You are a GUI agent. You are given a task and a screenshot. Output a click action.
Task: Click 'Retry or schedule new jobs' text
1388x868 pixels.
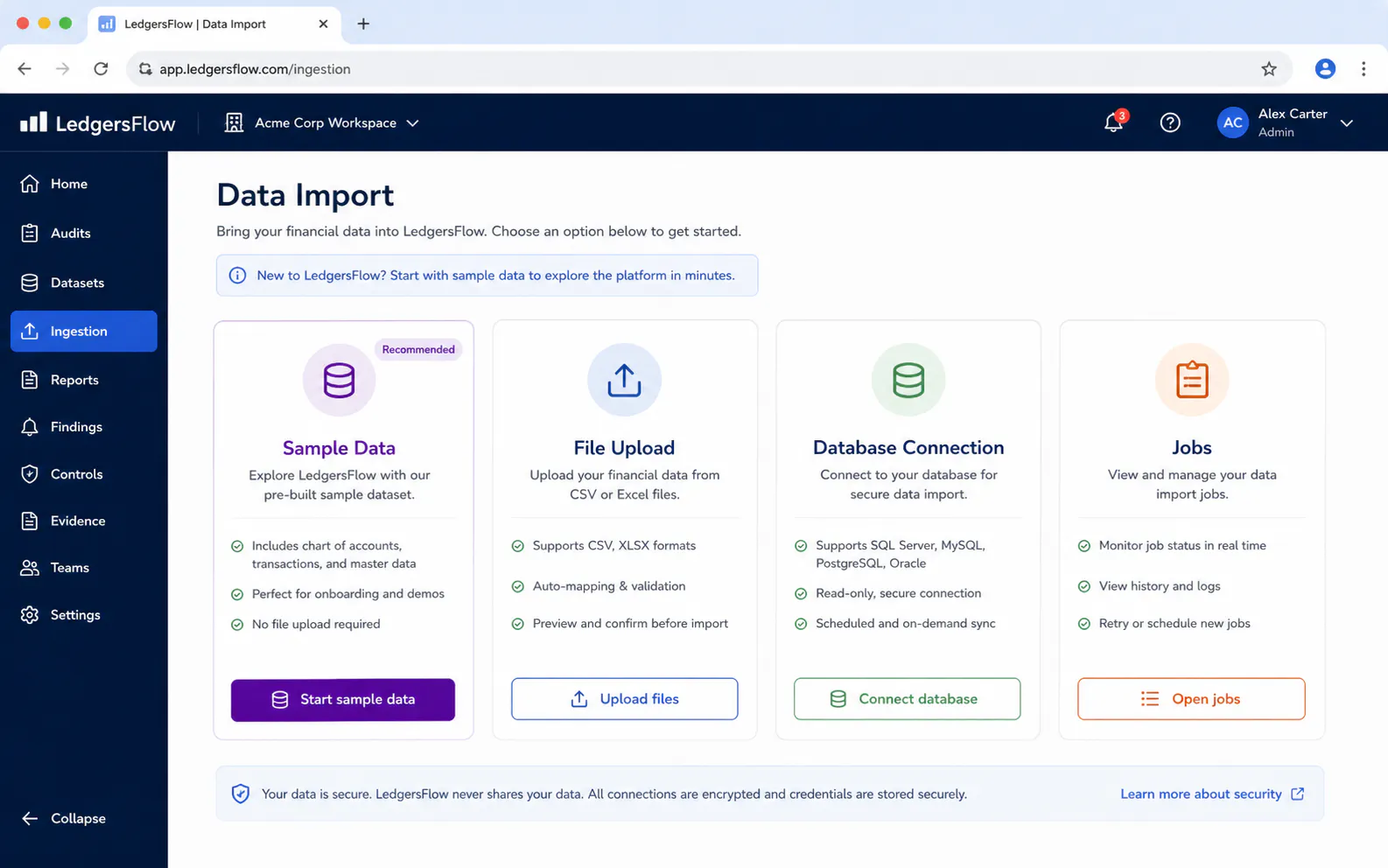pyautogui.click(x=1174, y=623)
